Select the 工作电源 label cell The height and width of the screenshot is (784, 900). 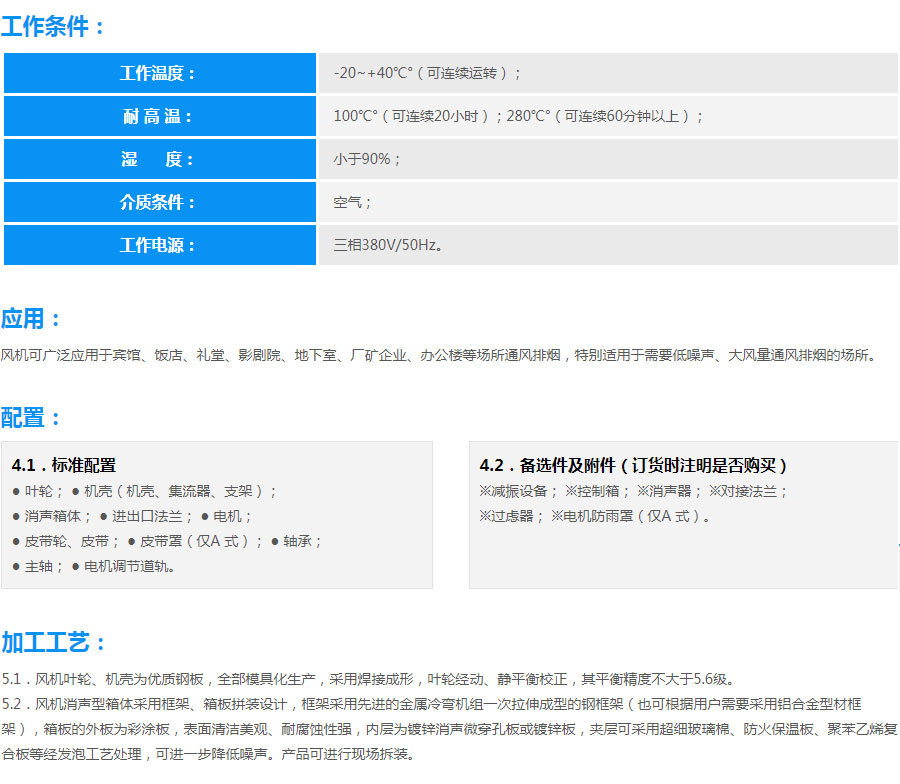click(x=160, y=245)
